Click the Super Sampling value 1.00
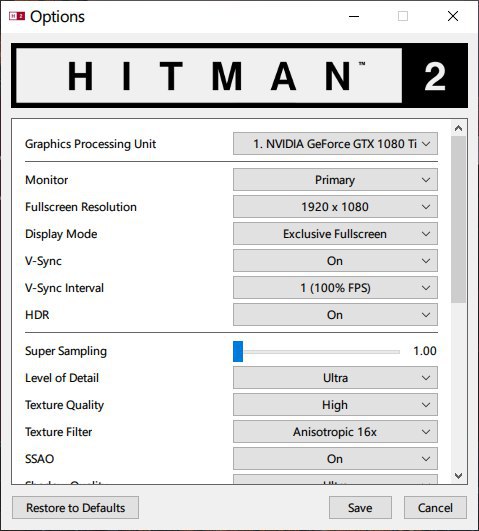The width and height of the screenshot is (479, 531). coord(425,351)
